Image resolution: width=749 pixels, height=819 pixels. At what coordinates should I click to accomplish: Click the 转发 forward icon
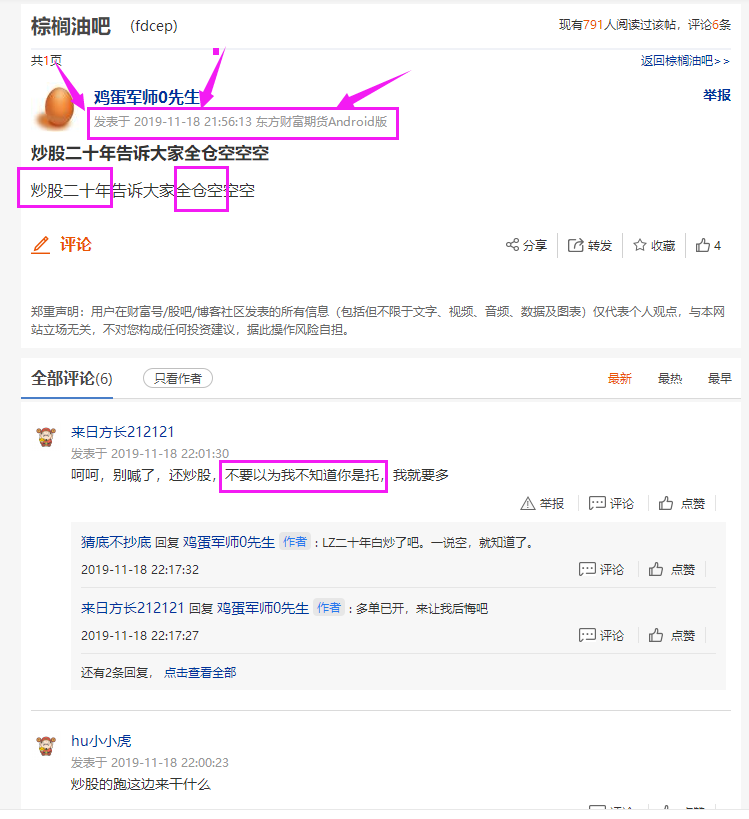tap(576, 245)
